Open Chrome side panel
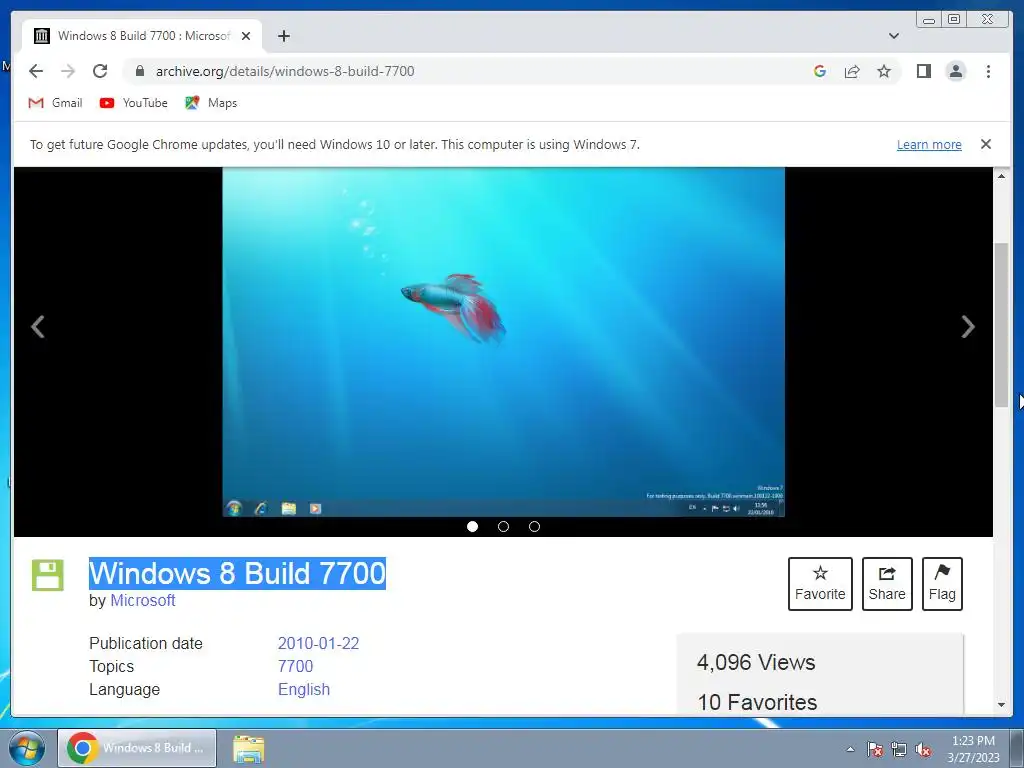This screenshot has width=1024, height=768. coord(923,71)
